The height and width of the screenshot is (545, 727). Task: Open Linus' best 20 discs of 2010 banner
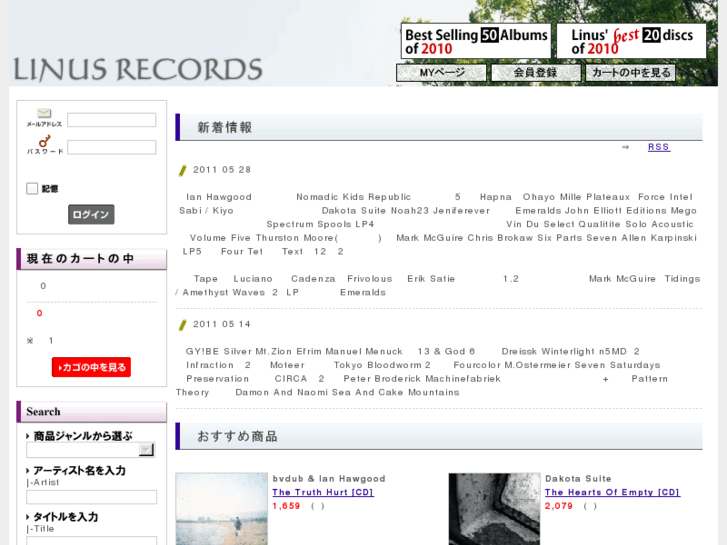pos(631,41)
